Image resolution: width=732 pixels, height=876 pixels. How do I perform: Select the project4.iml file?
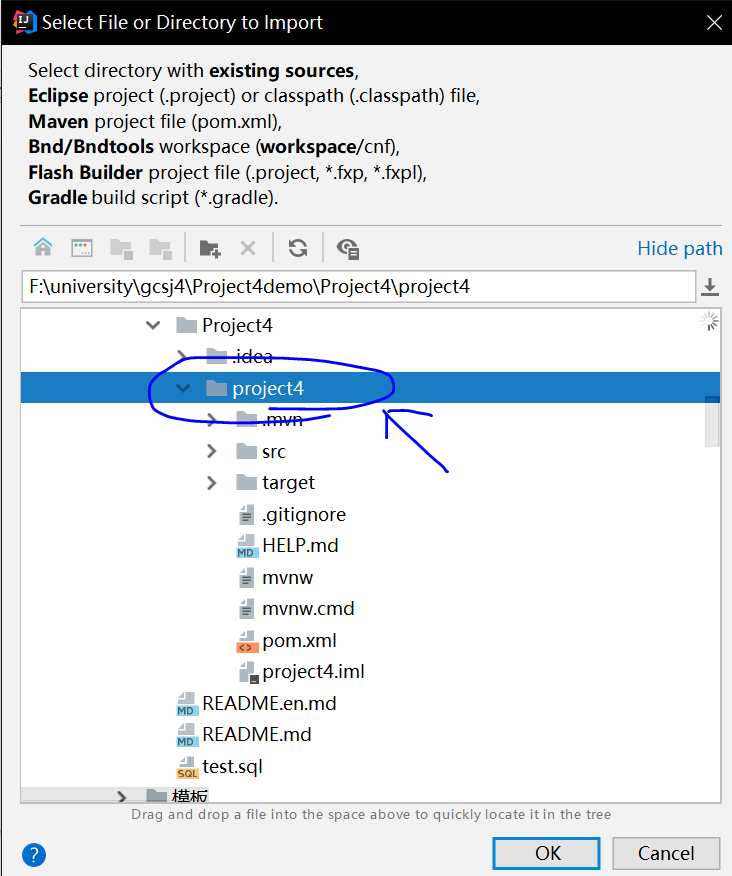(311, 672)
